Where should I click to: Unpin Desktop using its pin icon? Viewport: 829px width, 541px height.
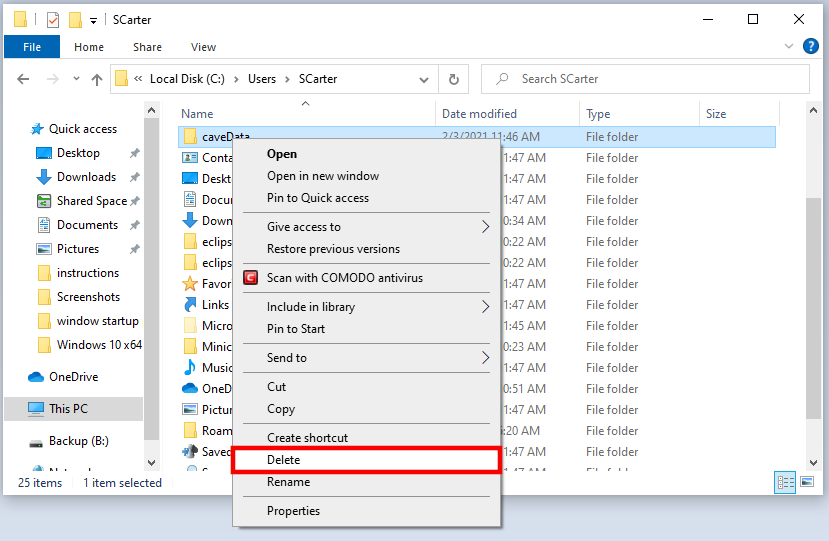click(x=135, y=153)
